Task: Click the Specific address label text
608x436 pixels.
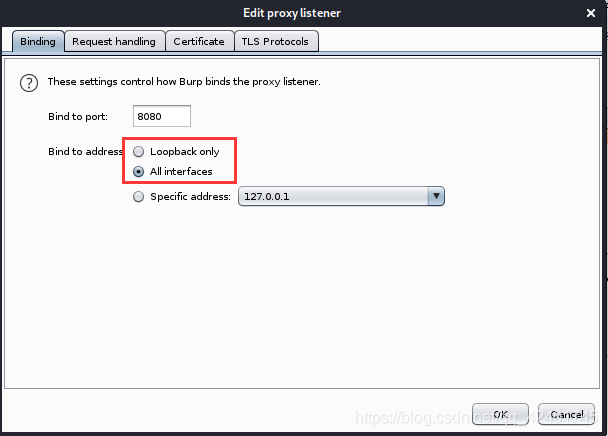Action: click(190, 197)
